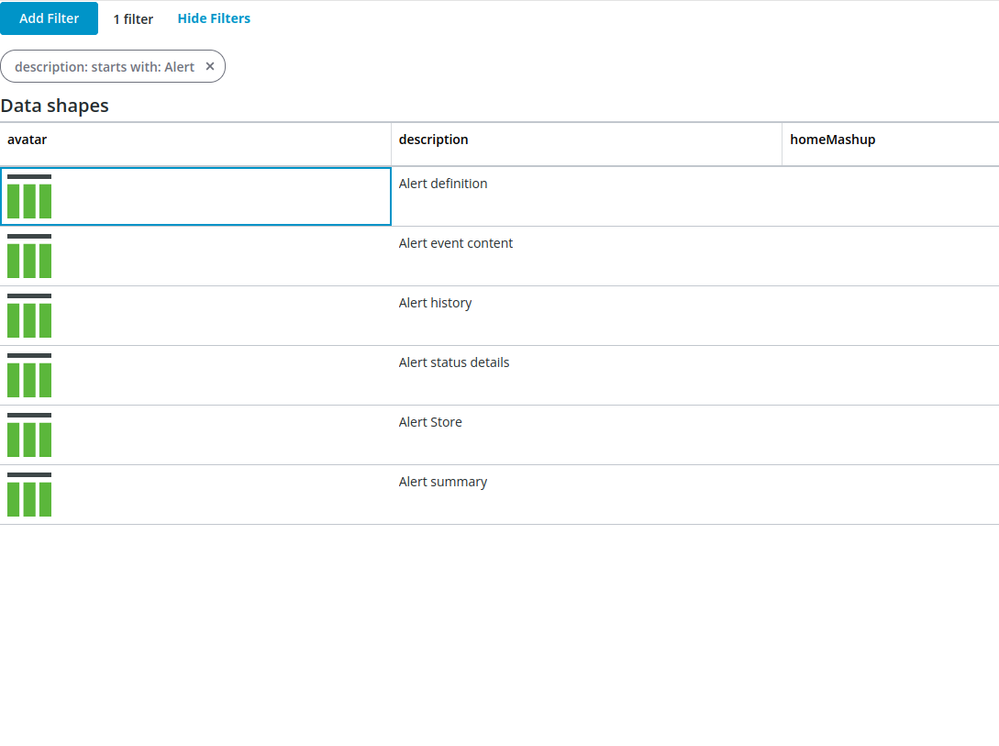Select the Alert summary avatar icon
Screen dimensions: 999x746
coord(29,495)
